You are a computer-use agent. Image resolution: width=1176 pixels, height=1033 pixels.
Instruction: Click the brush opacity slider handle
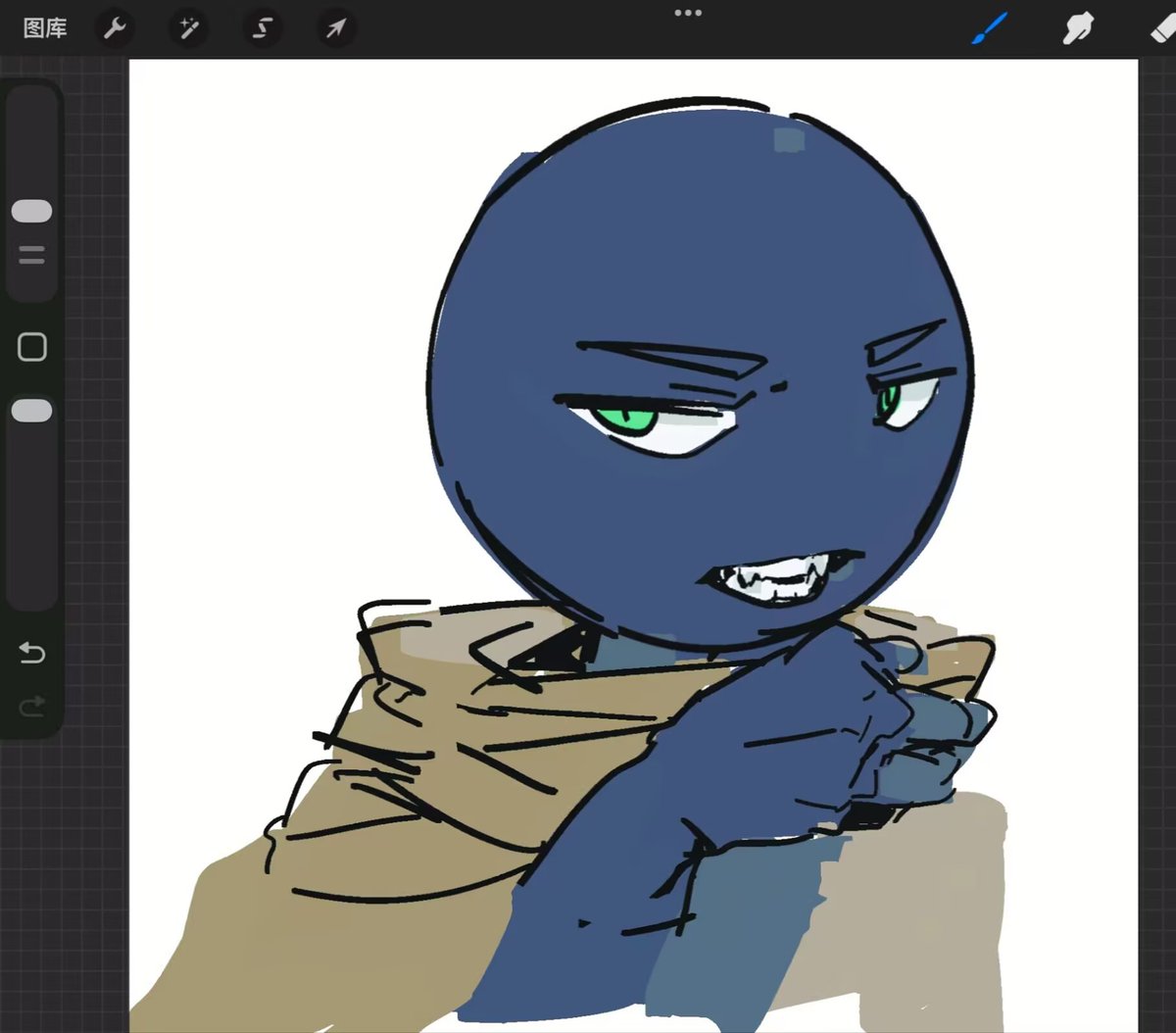[31, 411]
